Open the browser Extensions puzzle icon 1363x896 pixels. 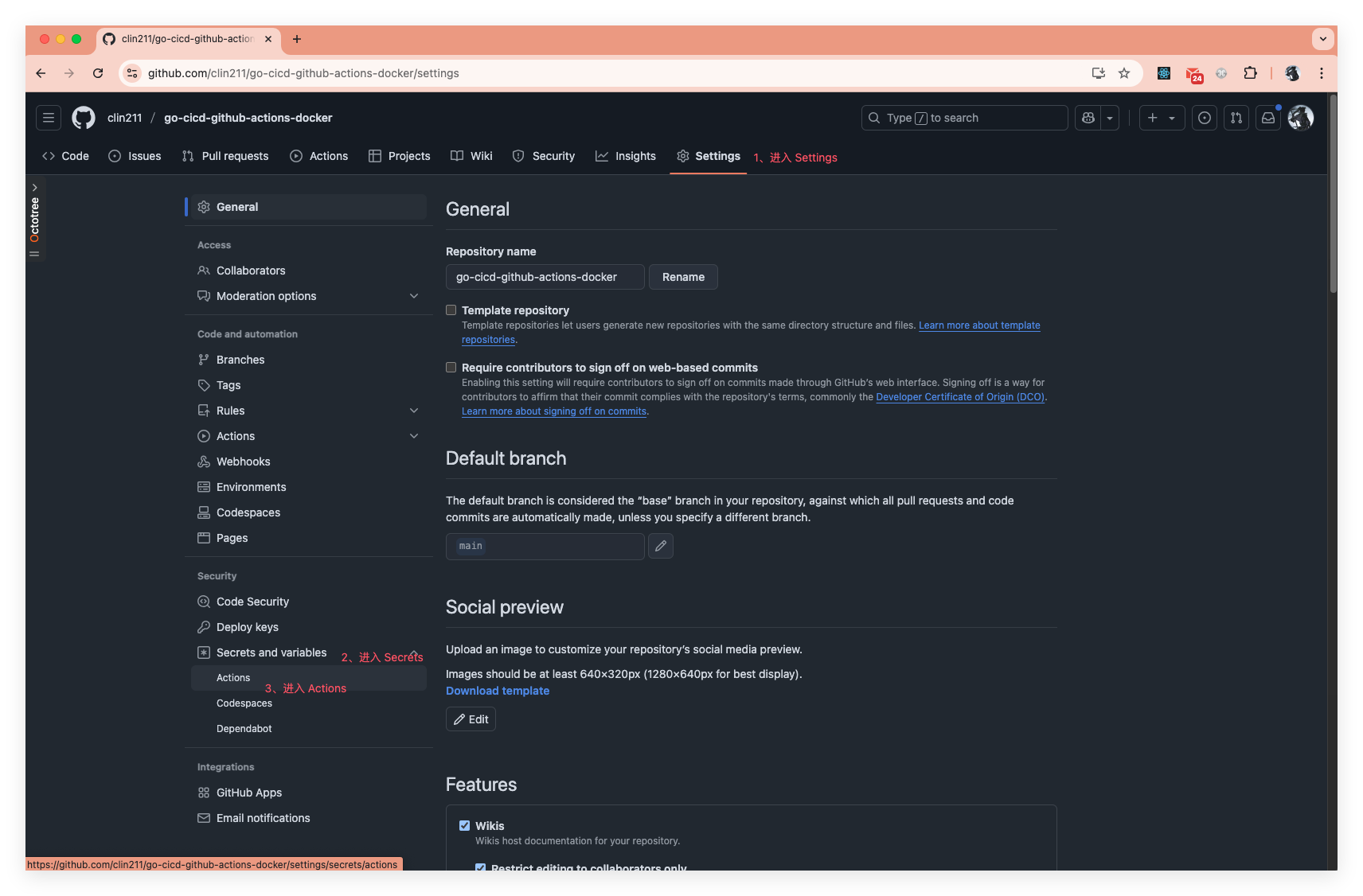[x=1251, y=73]
